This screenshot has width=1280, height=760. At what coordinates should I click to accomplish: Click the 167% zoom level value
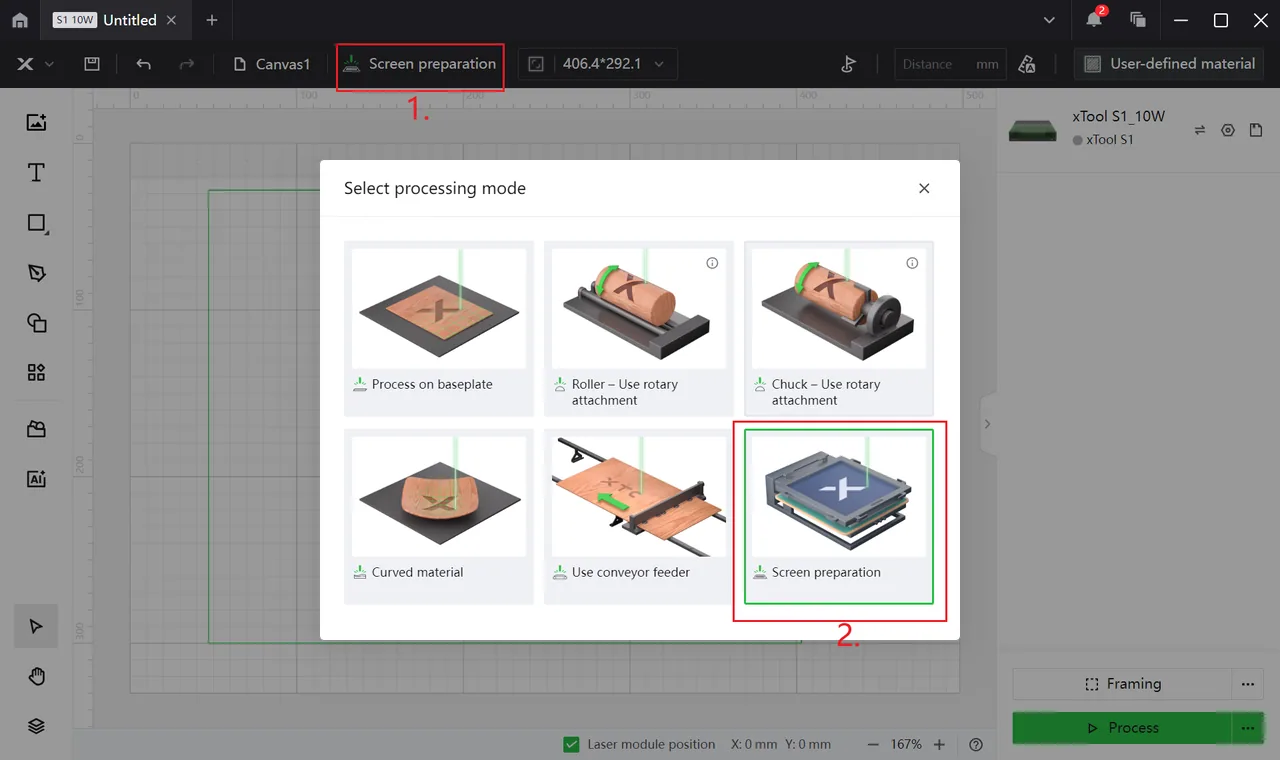point(906,744)
